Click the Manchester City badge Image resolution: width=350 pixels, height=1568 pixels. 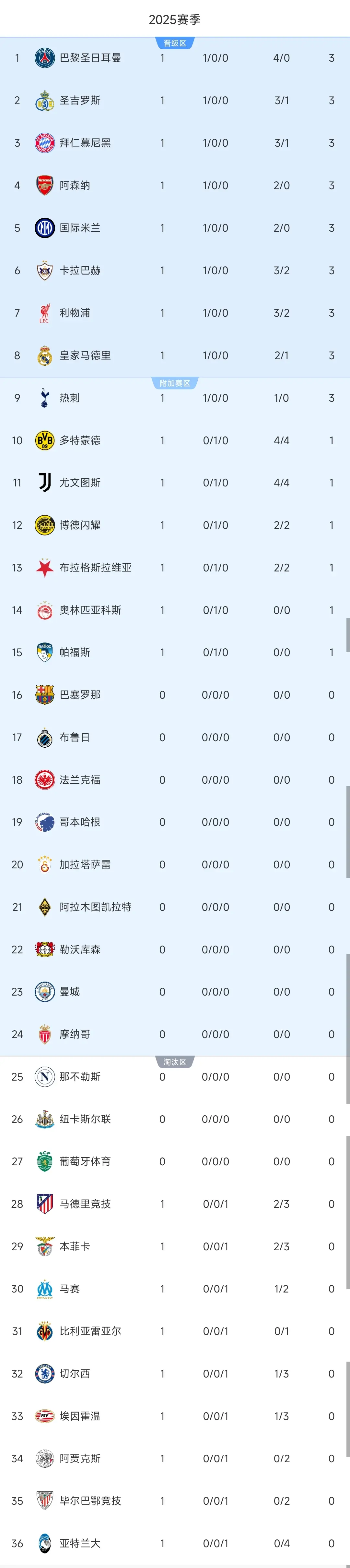44,992
